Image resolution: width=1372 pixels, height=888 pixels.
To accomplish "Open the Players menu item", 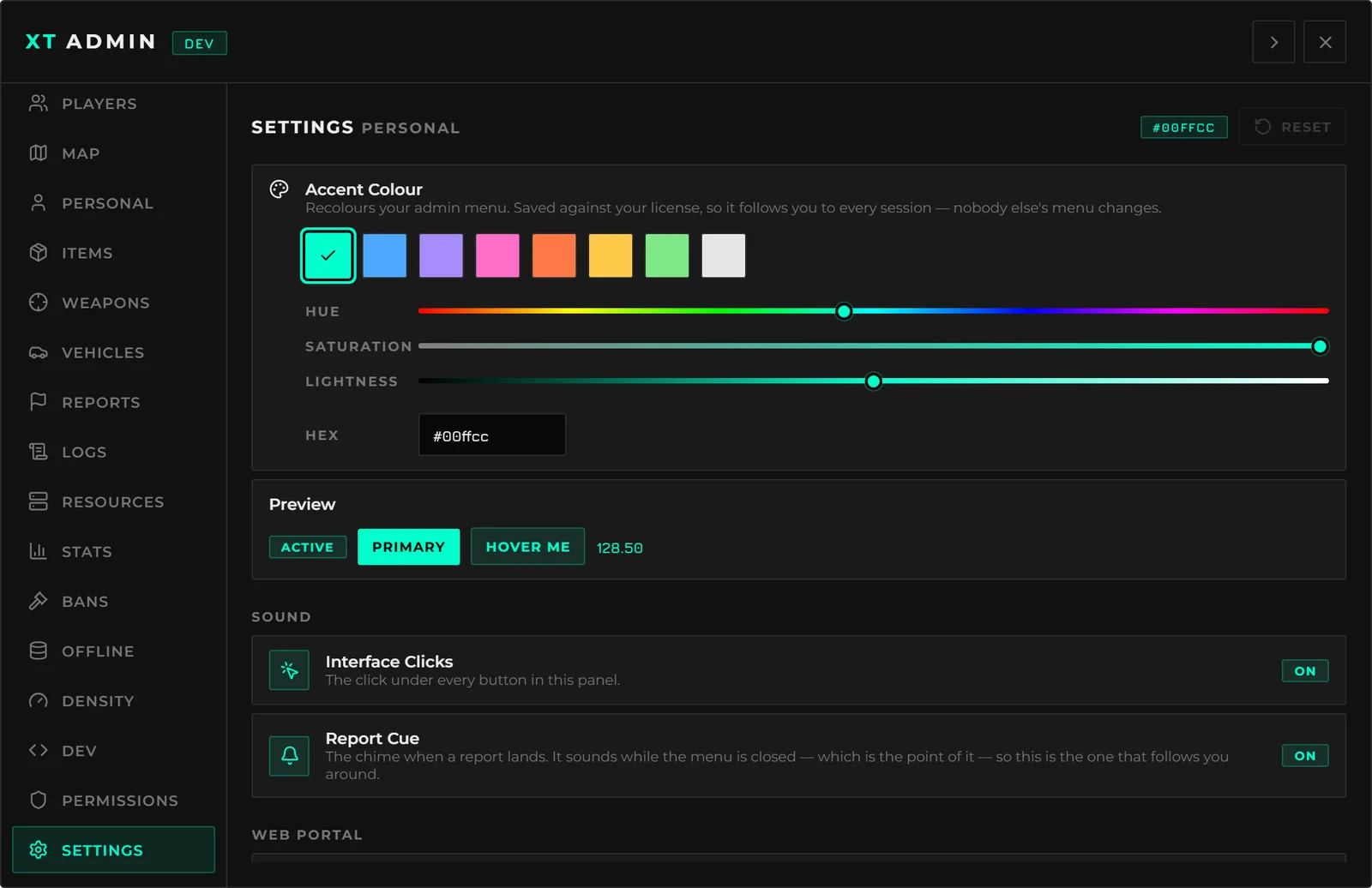I will 113,104.
